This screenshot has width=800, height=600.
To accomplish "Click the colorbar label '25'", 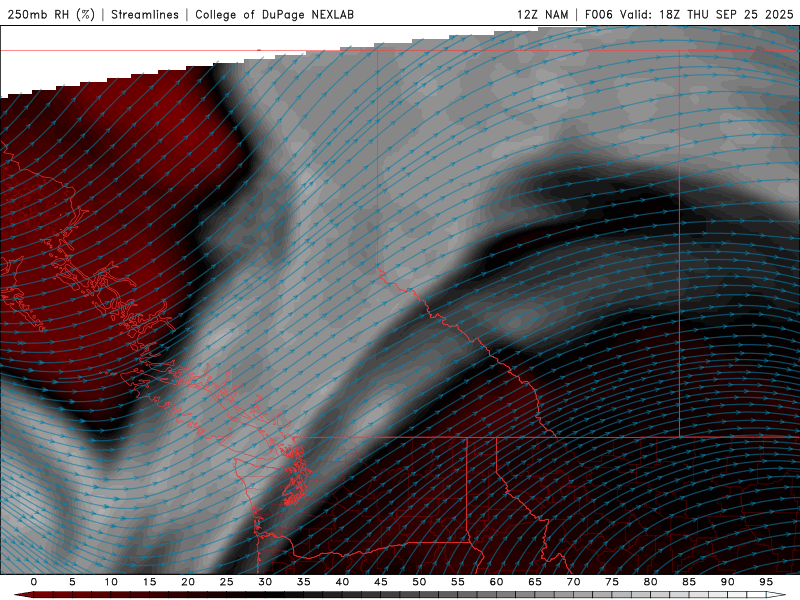I will pyautogui.click(x=227, y=582).
